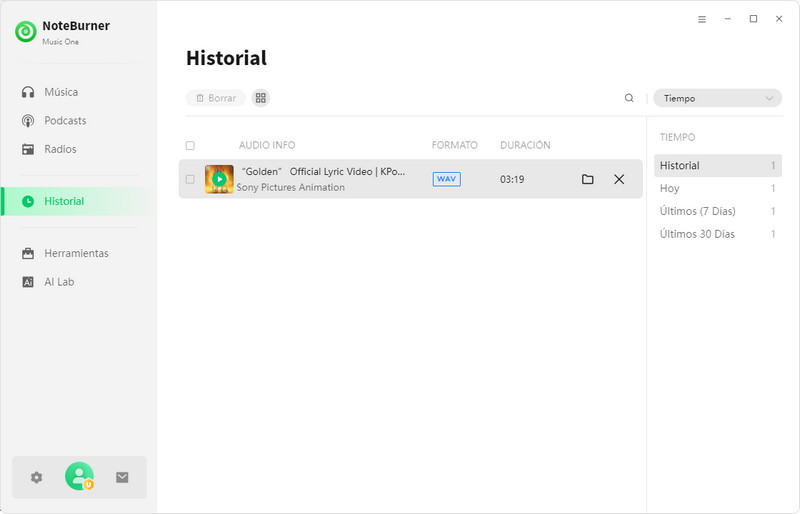Click the FORMATO column header
The height and width of the screenshot is (514, 800).
(455, 145)
